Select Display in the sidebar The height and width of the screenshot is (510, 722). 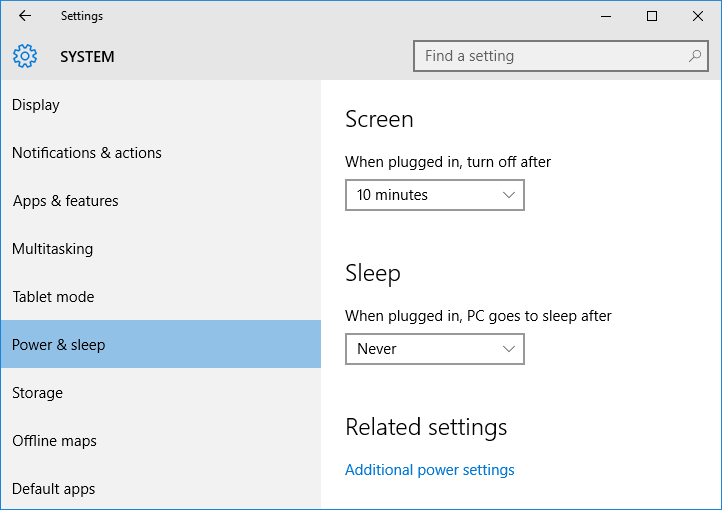coord(161,105)
